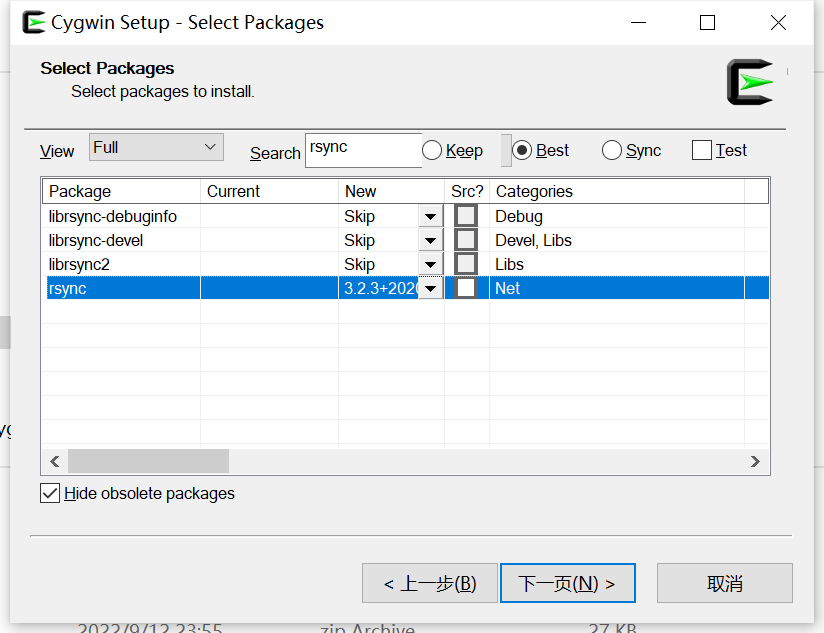Open version dropdown for librsync2
This screenshot has height=633, width=824.
click(430, 264)
